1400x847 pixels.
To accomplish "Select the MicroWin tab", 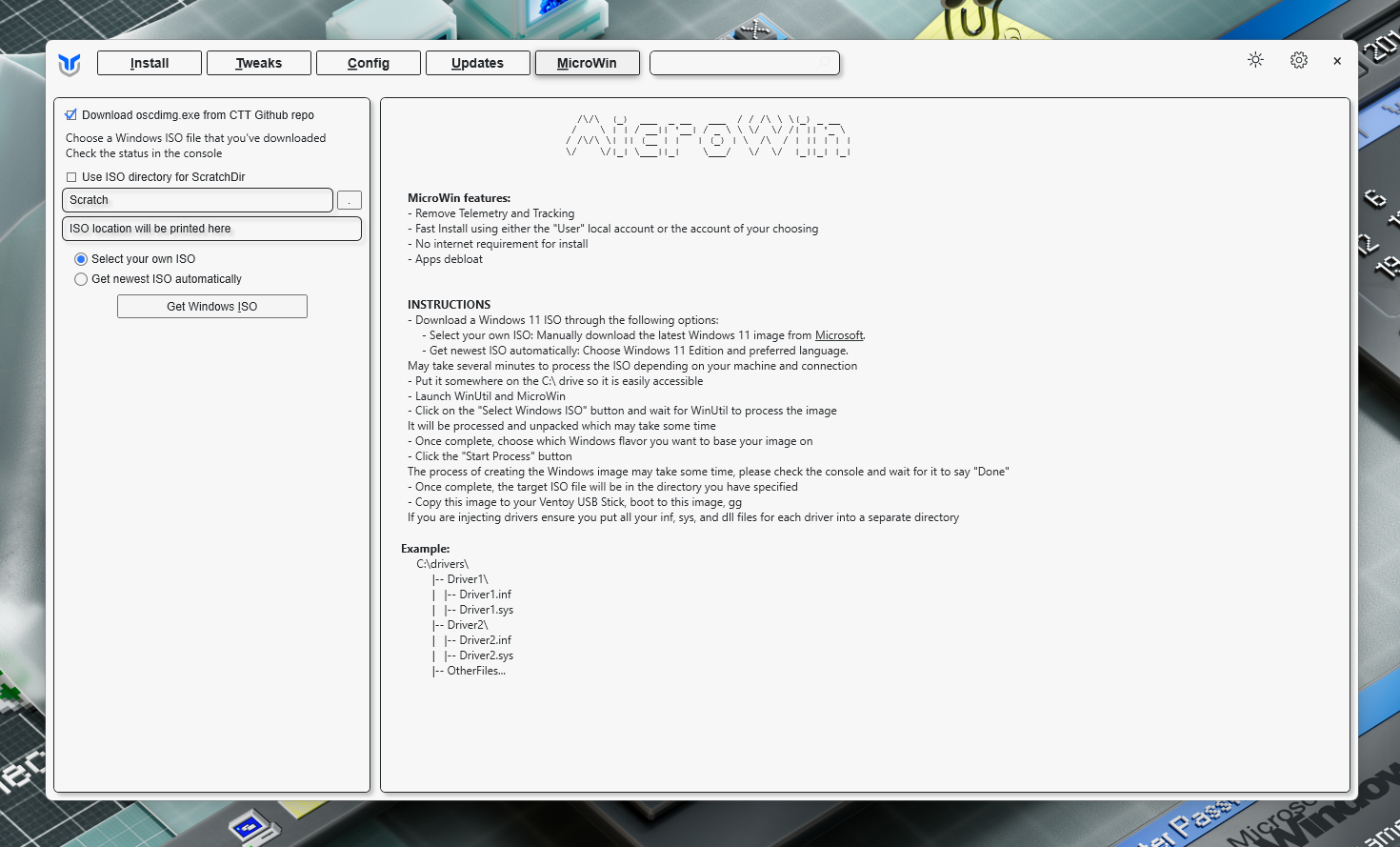I will 587,63.
